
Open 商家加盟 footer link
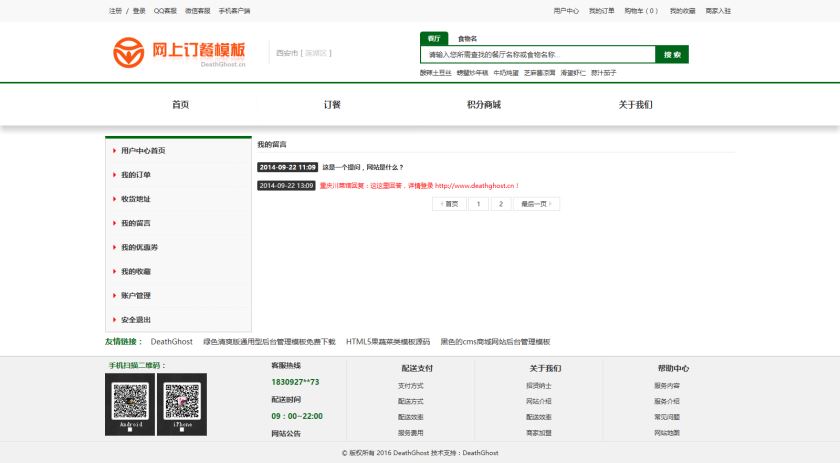539,433
